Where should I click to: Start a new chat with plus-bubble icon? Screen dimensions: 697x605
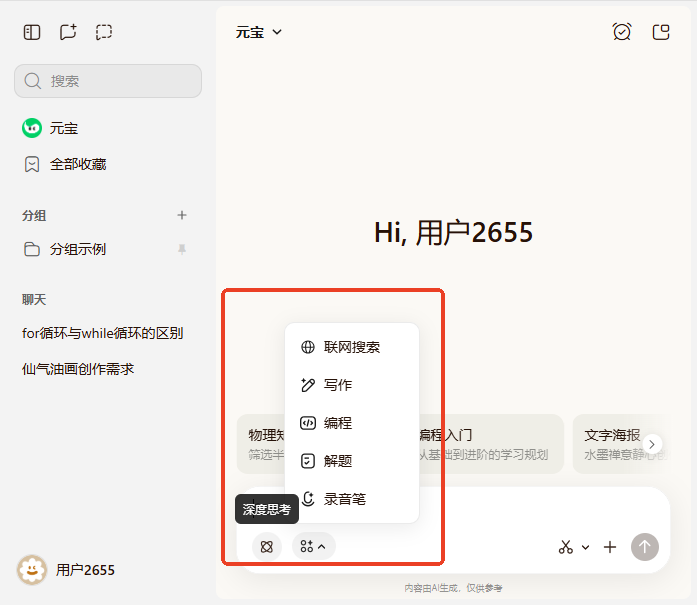(68, 32)
